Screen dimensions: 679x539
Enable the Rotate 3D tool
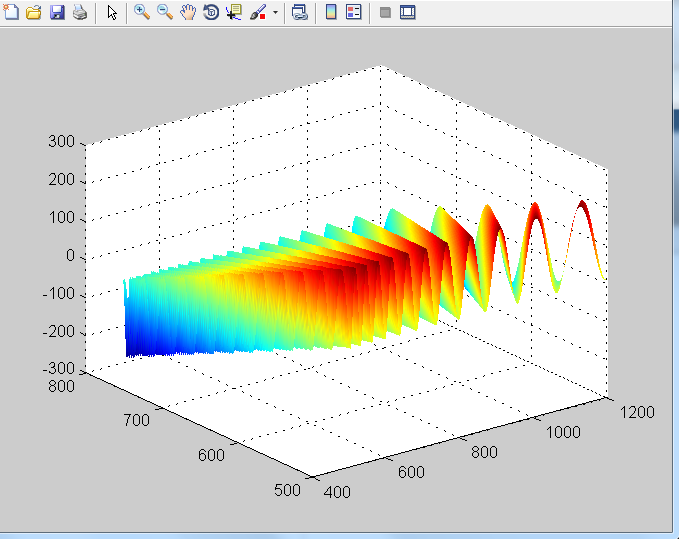(211, 13)
